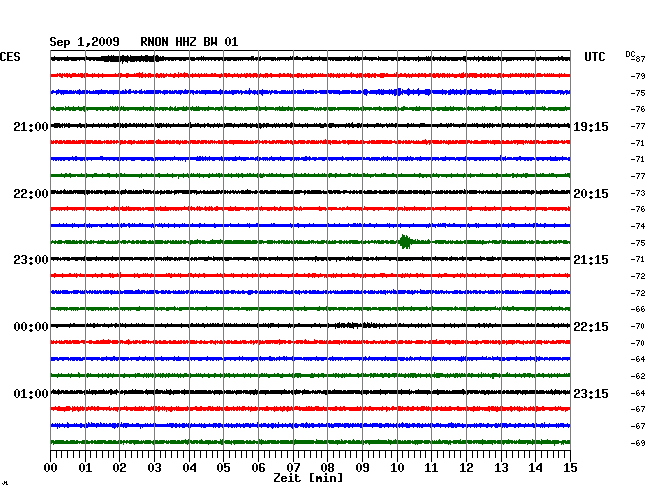Click the 23:15 UTC time label
The image size is (650, 494).
pyautogui.click(x=591, y=393)
